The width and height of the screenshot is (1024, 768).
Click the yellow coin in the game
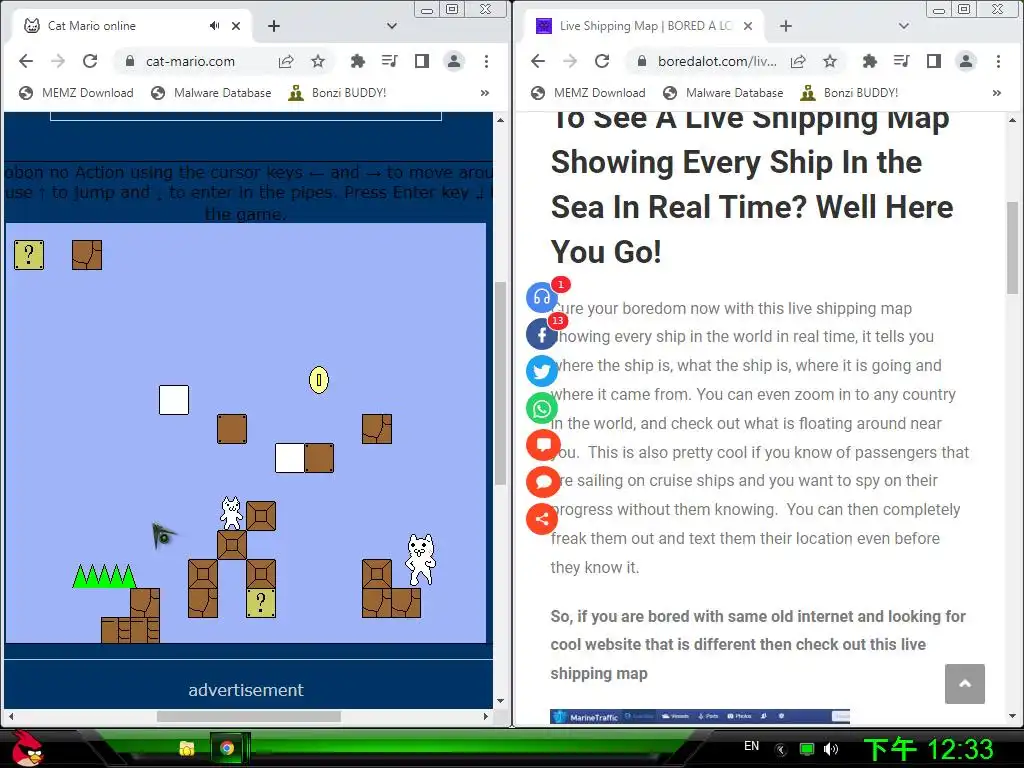coord(319,380)
